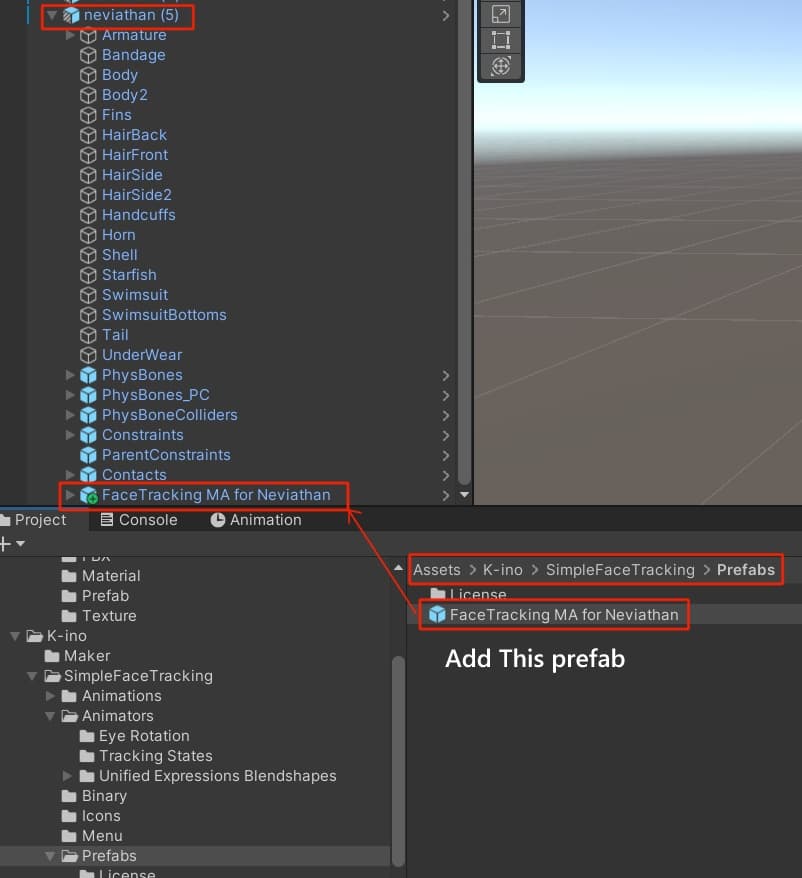
Task: Click the Body object cube icon
Action: [88, 75]
